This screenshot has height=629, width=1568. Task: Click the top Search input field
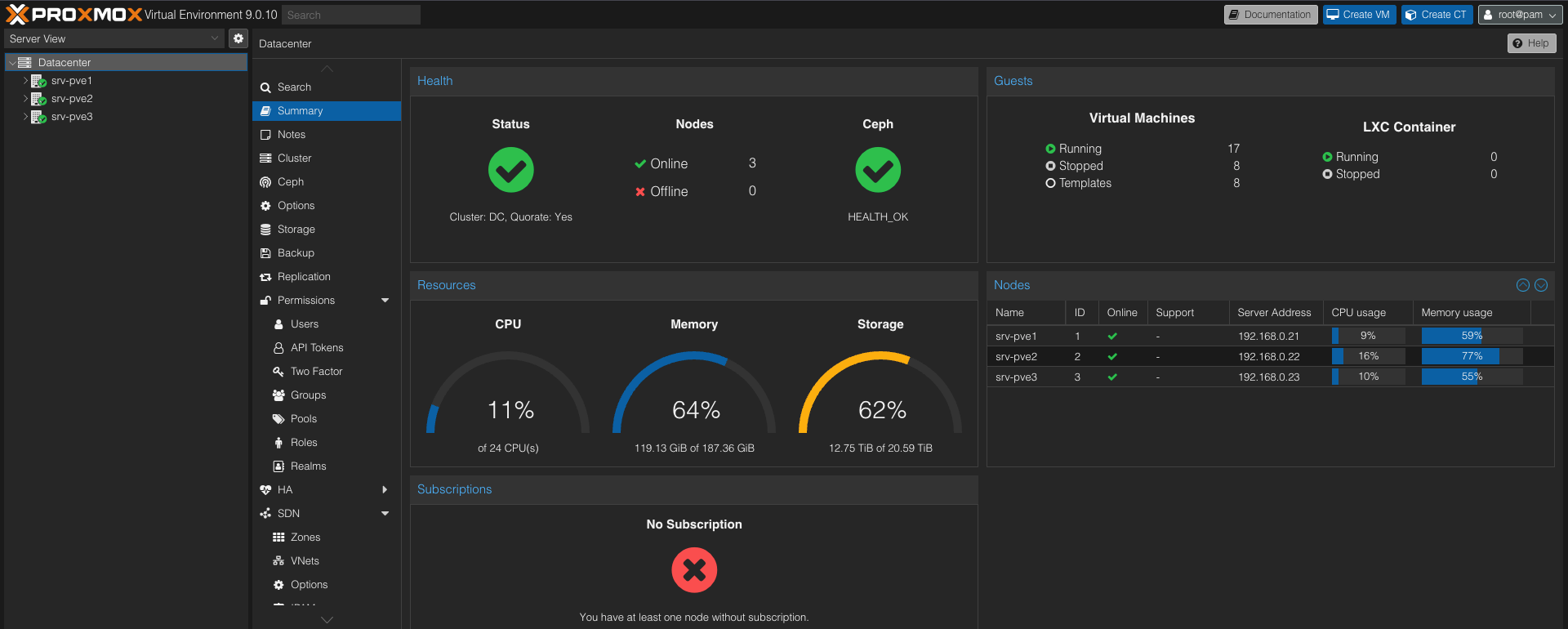coord(351,15)
